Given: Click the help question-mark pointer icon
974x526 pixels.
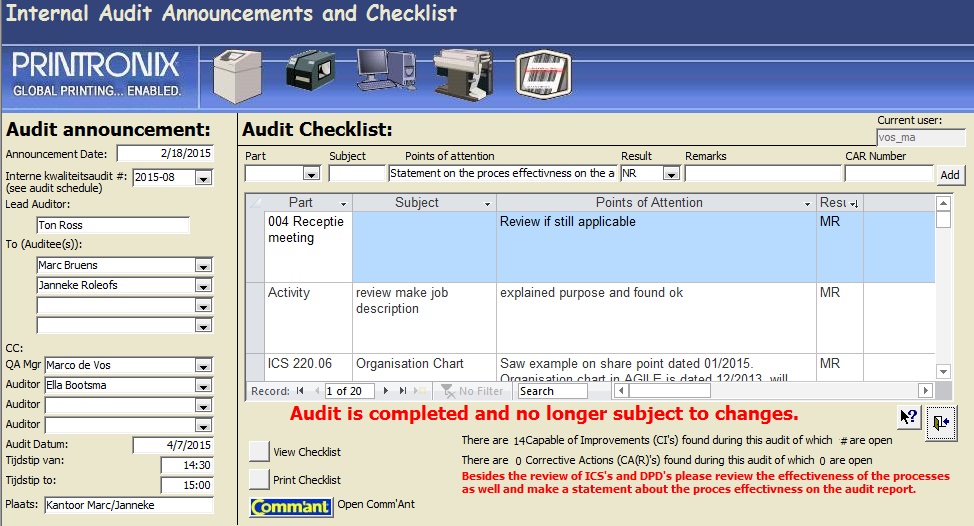Looking at the screenshot, I should [x=908, y=418].
